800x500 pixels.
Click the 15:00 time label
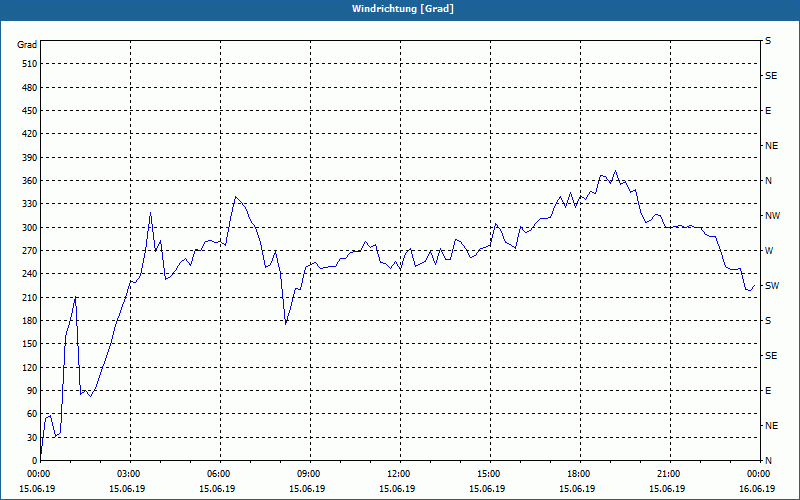490,474
